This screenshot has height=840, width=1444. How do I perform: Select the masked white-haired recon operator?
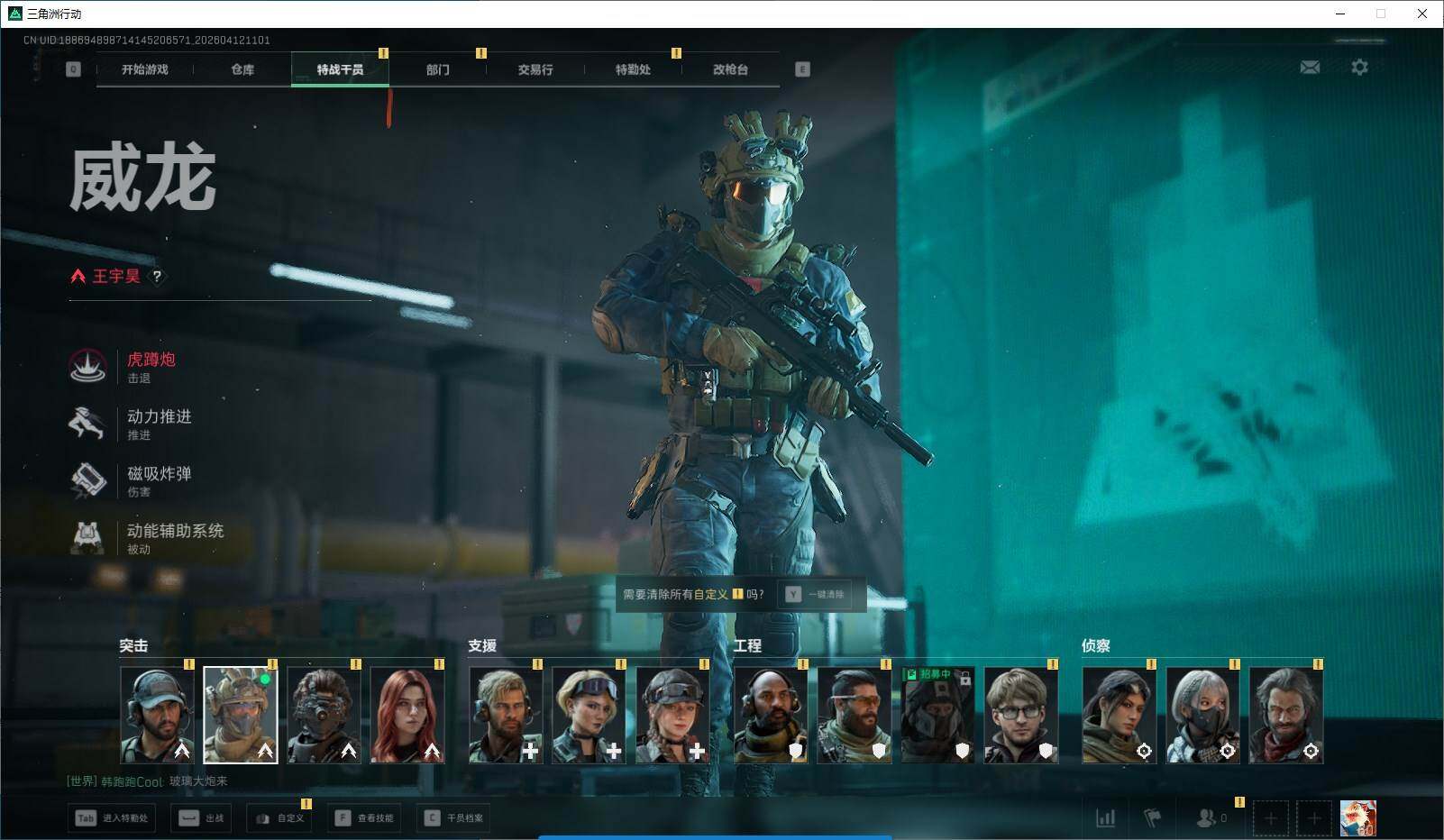point(1203,716)
